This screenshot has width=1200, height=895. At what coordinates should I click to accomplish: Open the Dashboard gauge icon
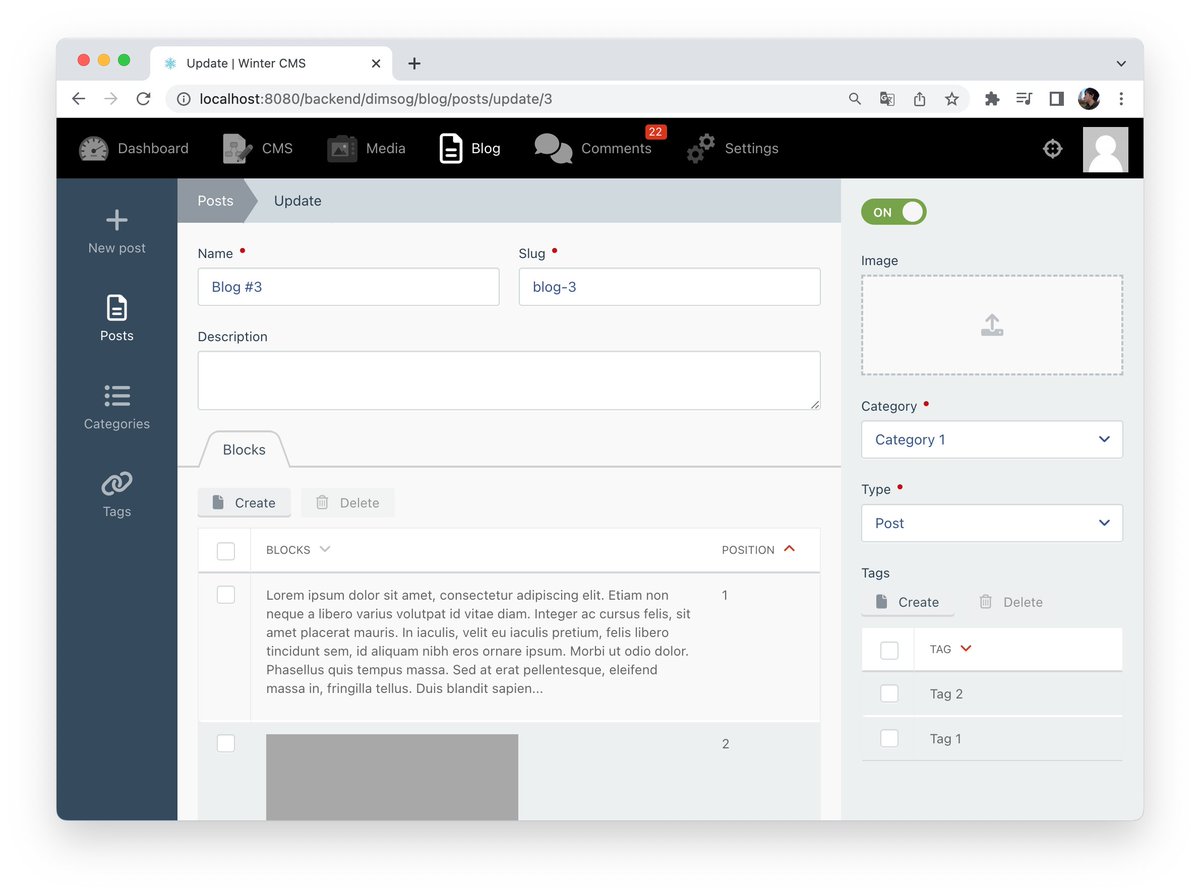point(93,149)
